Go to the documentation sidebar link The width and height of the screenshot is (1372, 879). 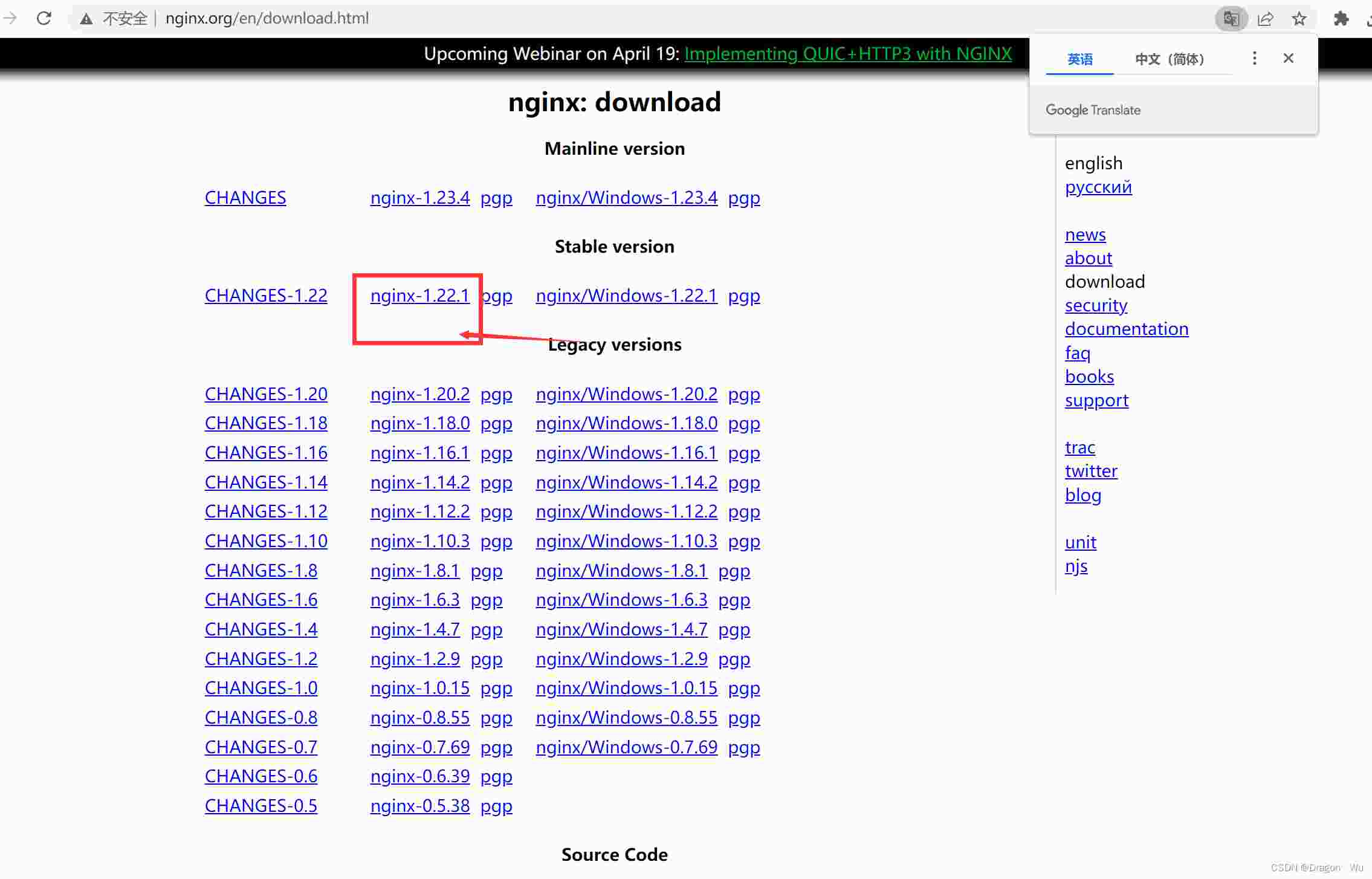1126,329
